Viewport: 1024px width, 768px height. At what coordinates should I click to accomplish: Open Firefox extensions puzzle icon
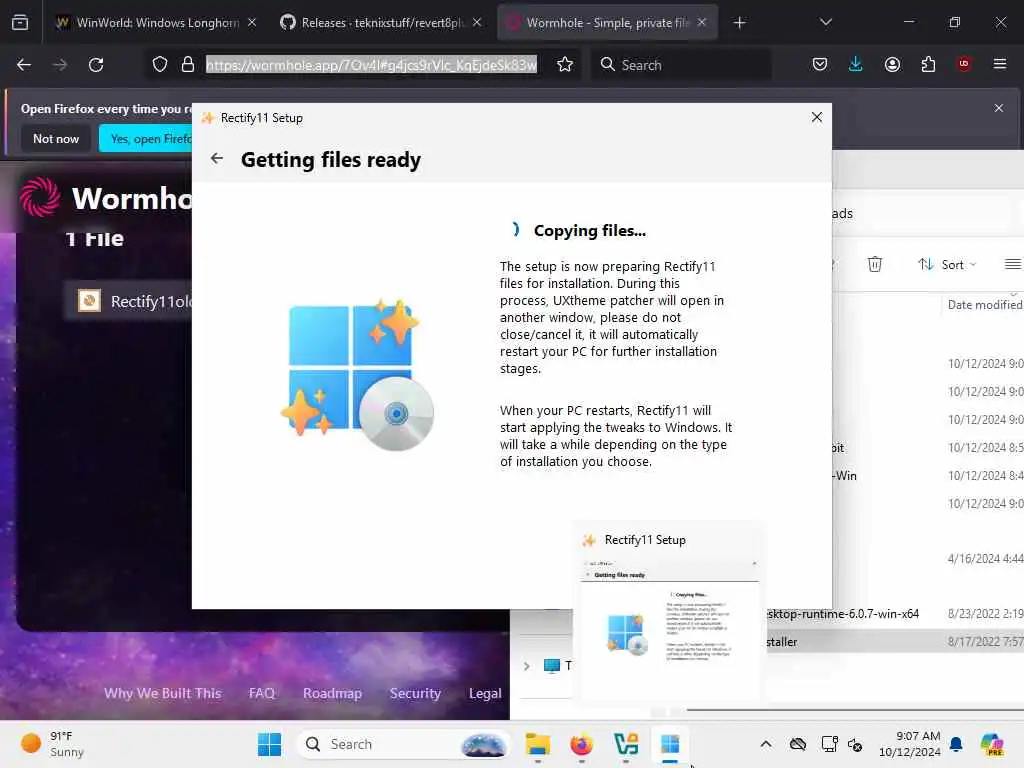(928, 65)
